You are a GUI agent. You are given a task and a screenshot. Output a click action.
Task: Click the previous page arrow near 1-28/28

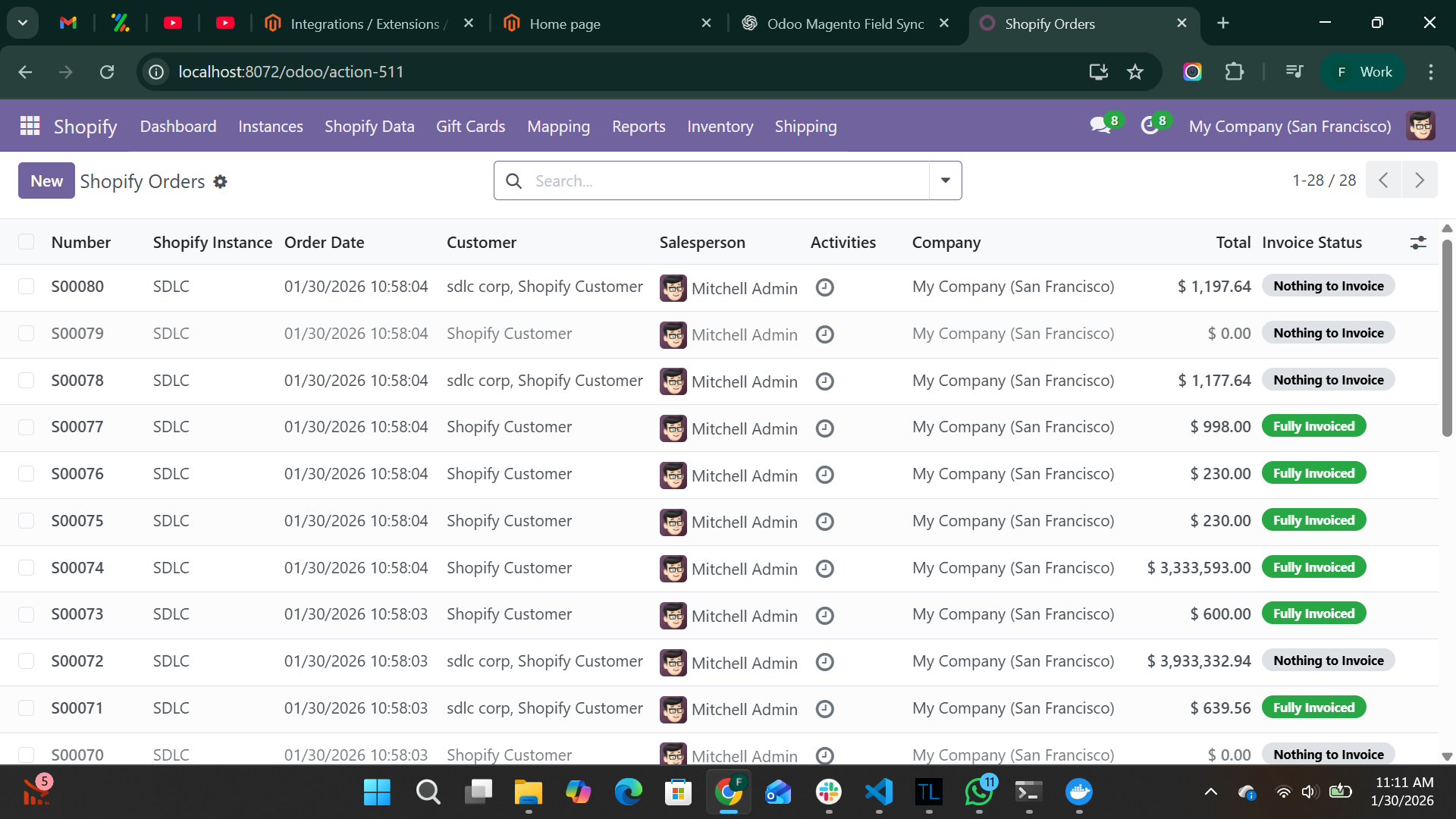click(x=1383, y=180)
